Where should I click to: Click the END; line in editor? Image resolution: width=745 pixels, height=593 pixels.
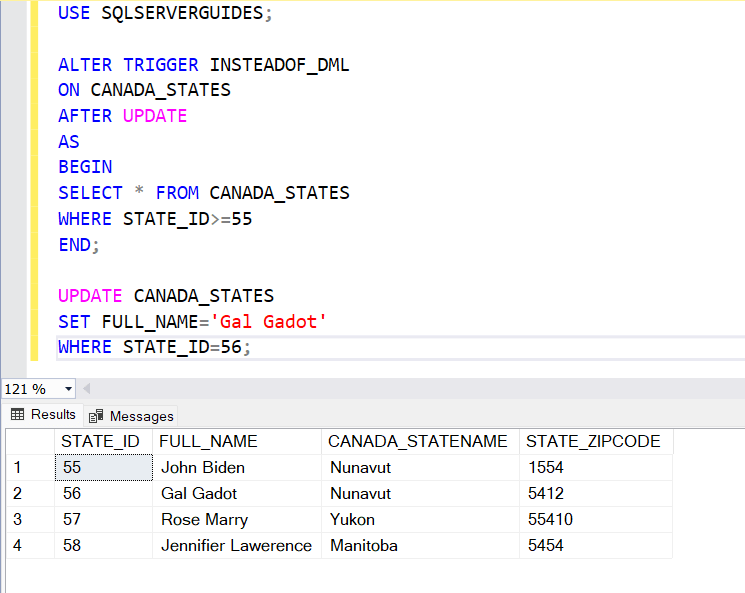[x=79, y=245]
